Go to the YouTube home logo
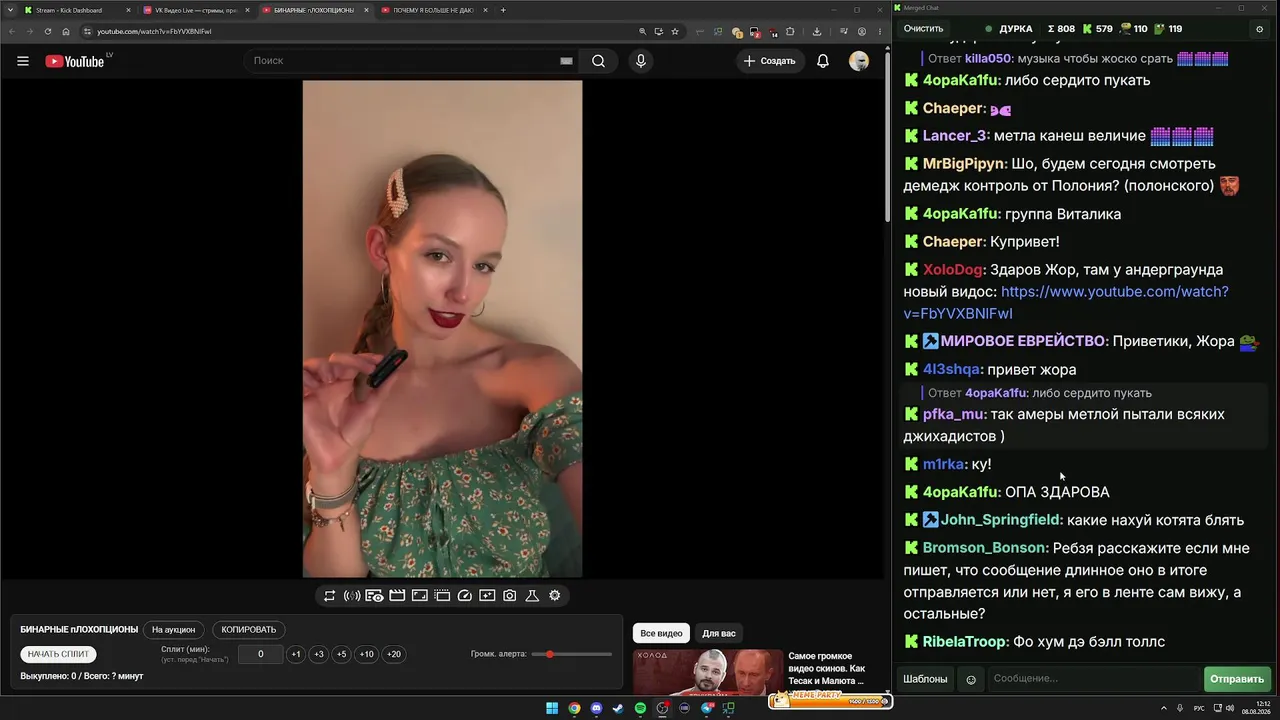Viewport: 1280px width, 720px height. tap(75, 61)
